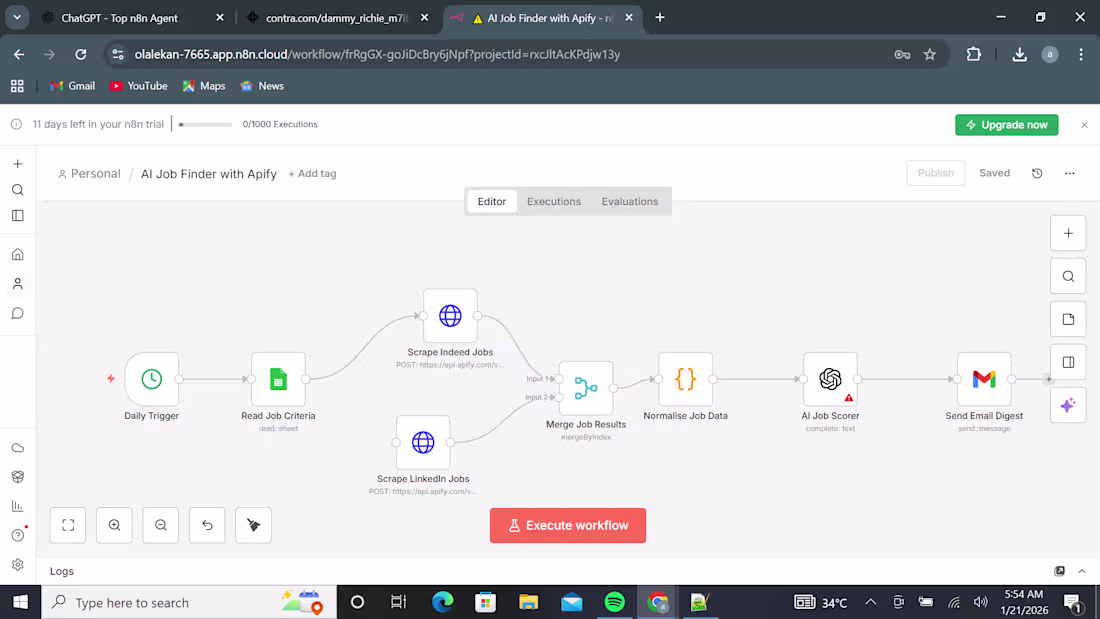Viewport: 1100px width, 619px height.
Task: Open the Send Email Digest node
Action: 984,379
